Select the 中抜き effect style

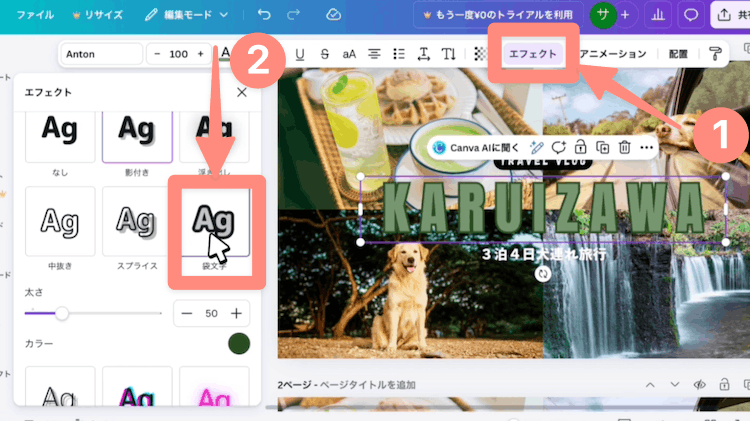click(x=60, y=222)
